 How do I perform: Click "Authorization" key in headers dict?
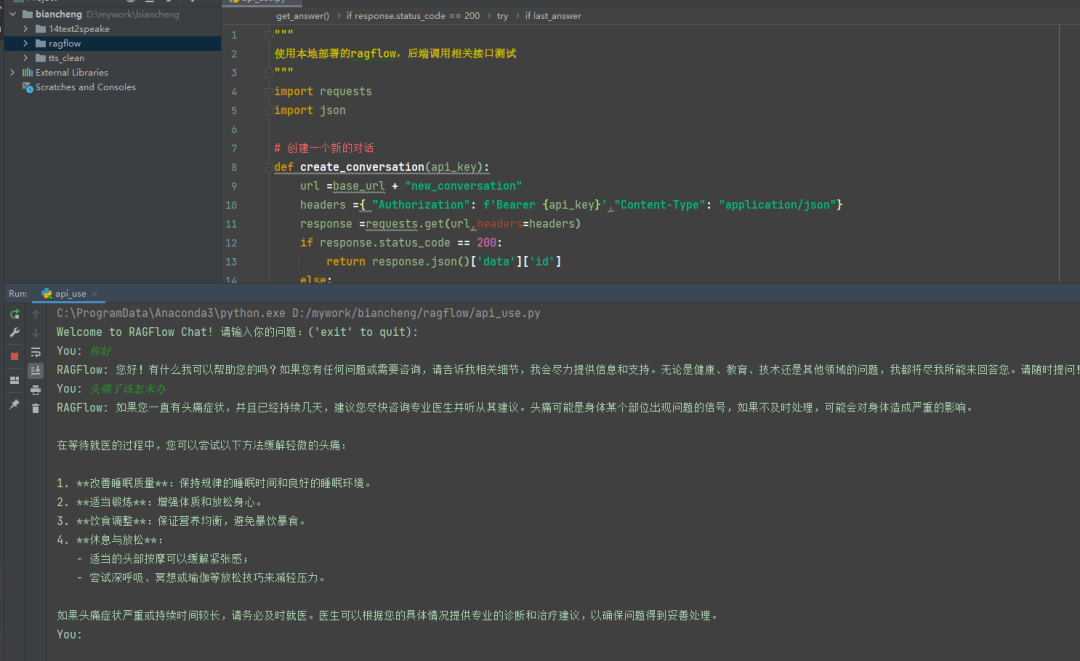[x=421, y=205]
